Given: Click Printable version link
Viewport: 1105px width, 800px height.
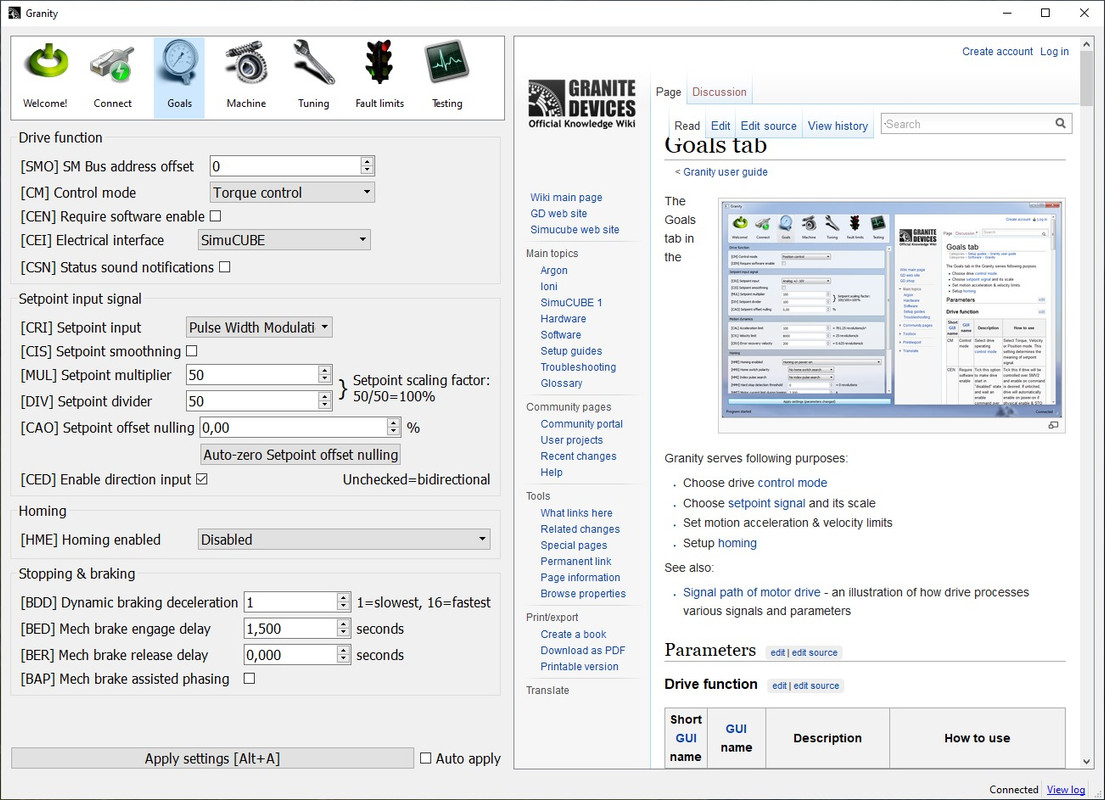Looking at the screenshot, I should tap(579, 667).
